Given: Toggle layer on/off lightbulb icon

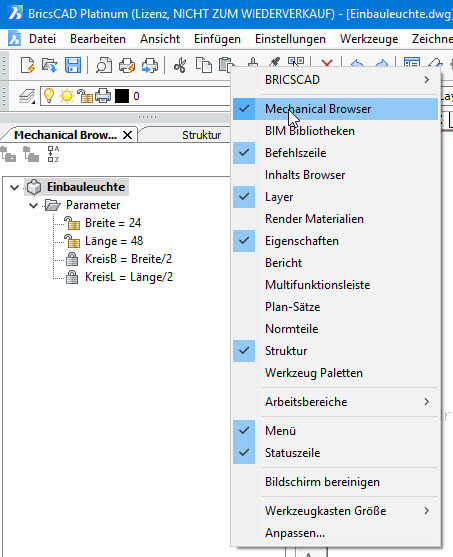Looking at the screenshot, I should click(49, 96).
